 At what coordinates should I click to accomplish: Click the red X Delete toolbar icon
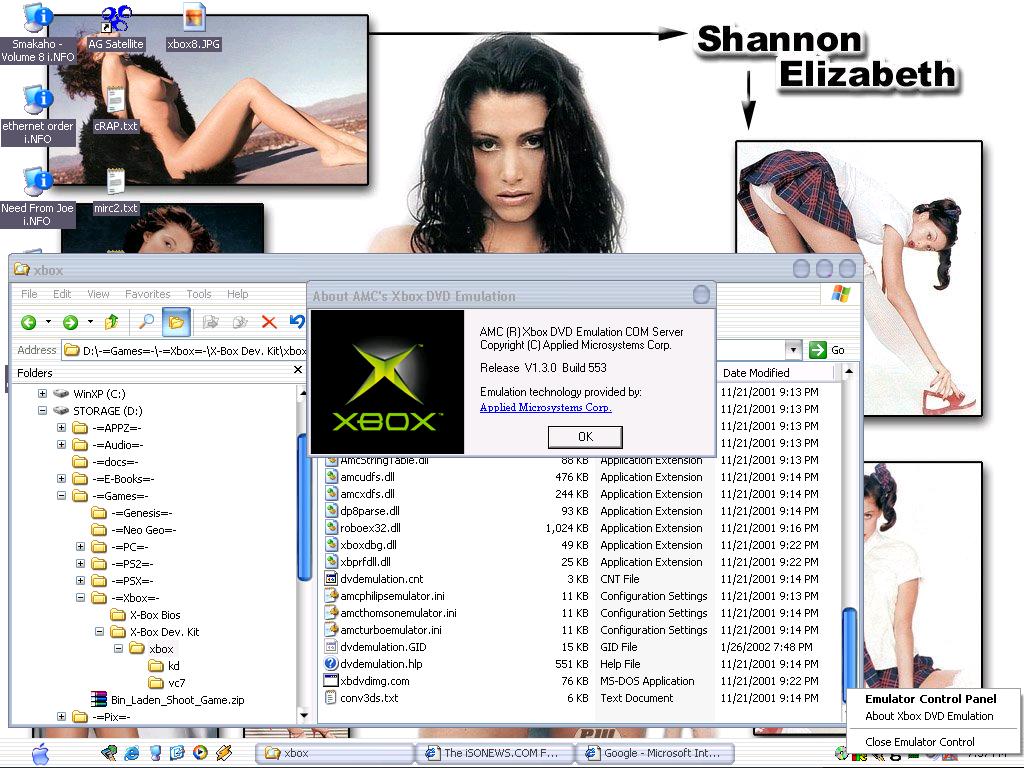(x=269, y=321)
